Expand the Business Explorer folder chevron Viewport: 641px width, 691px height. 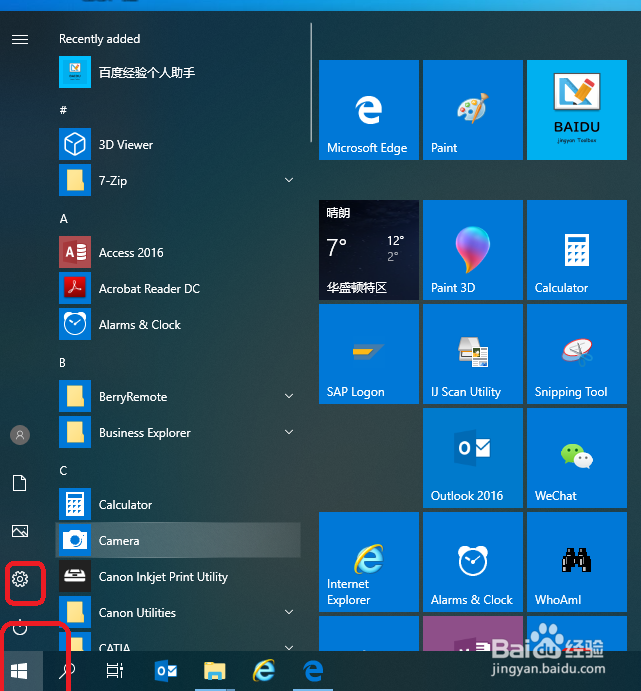click(x=289, y=432)
